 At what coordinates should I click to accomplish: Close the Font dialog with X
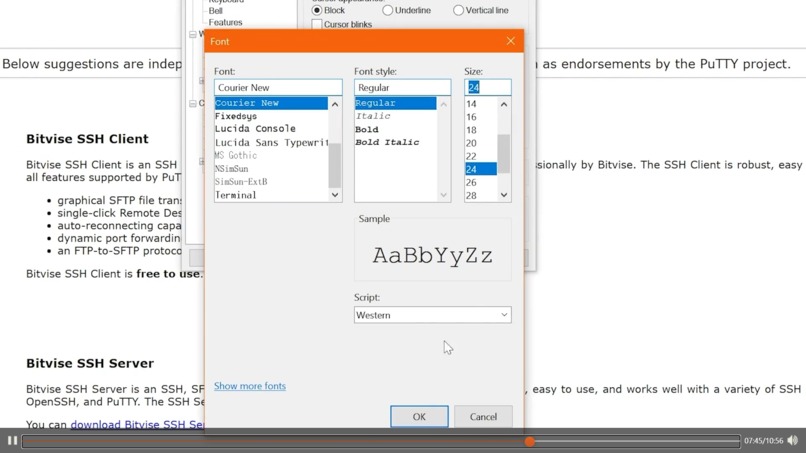pos(510,41)
